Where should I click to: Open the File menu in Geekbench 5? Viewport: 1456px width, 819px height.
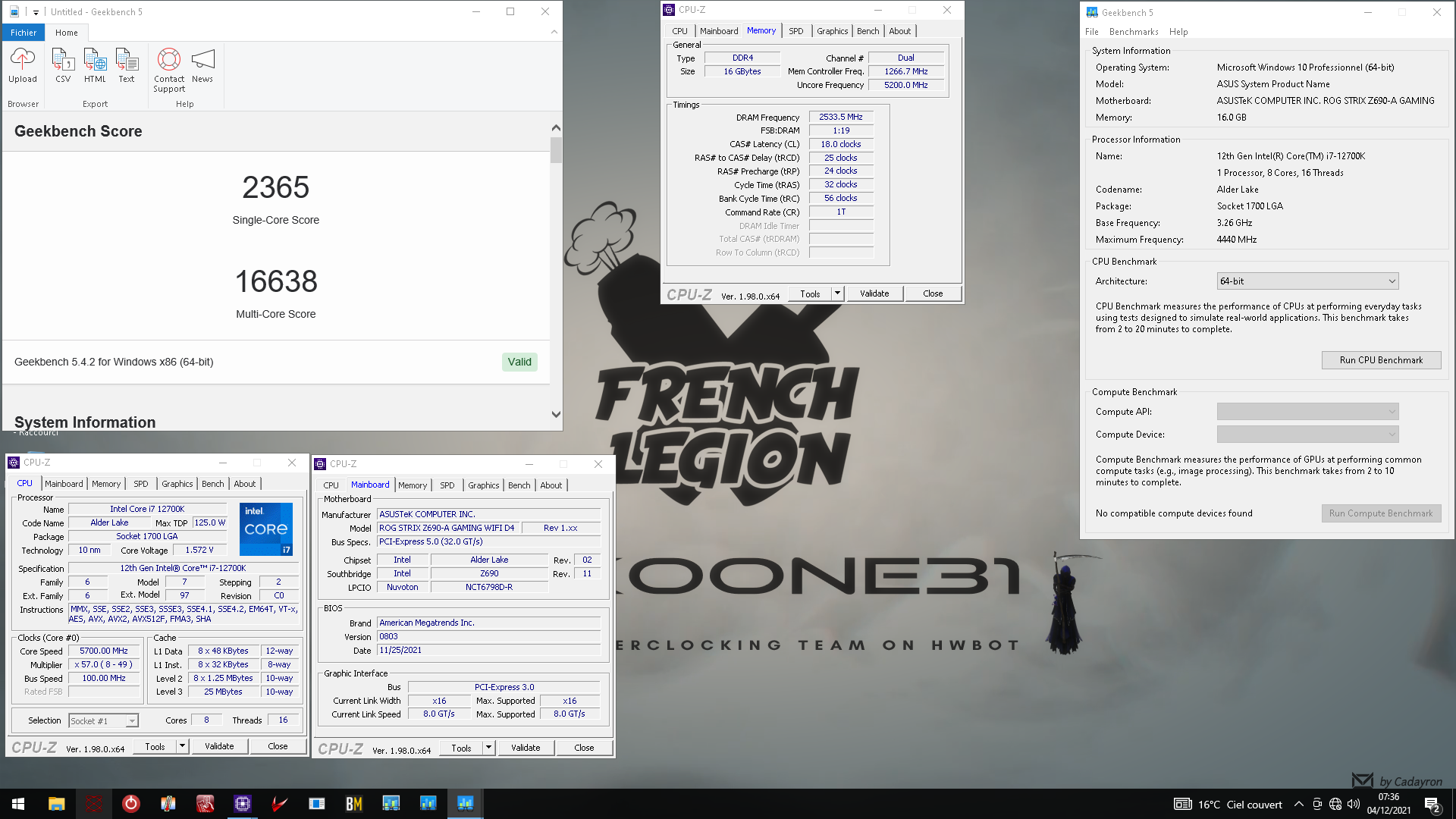pyautogui.click(x=1092, y=32)
